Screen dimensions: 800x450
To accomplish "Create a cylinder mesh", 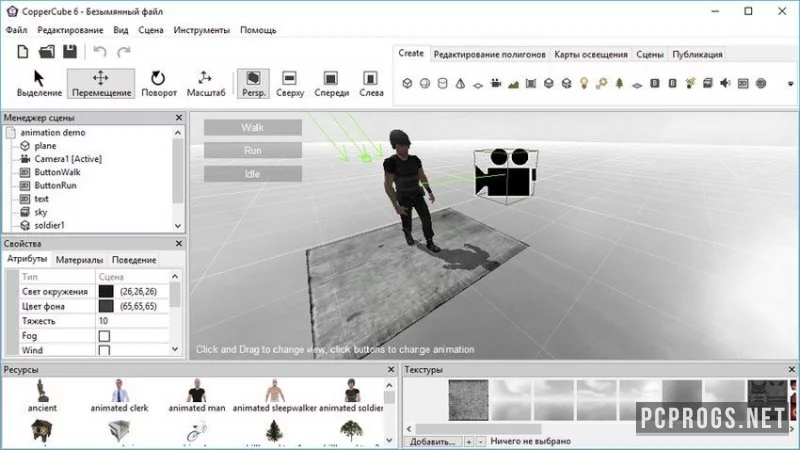I will pos(442,83).
